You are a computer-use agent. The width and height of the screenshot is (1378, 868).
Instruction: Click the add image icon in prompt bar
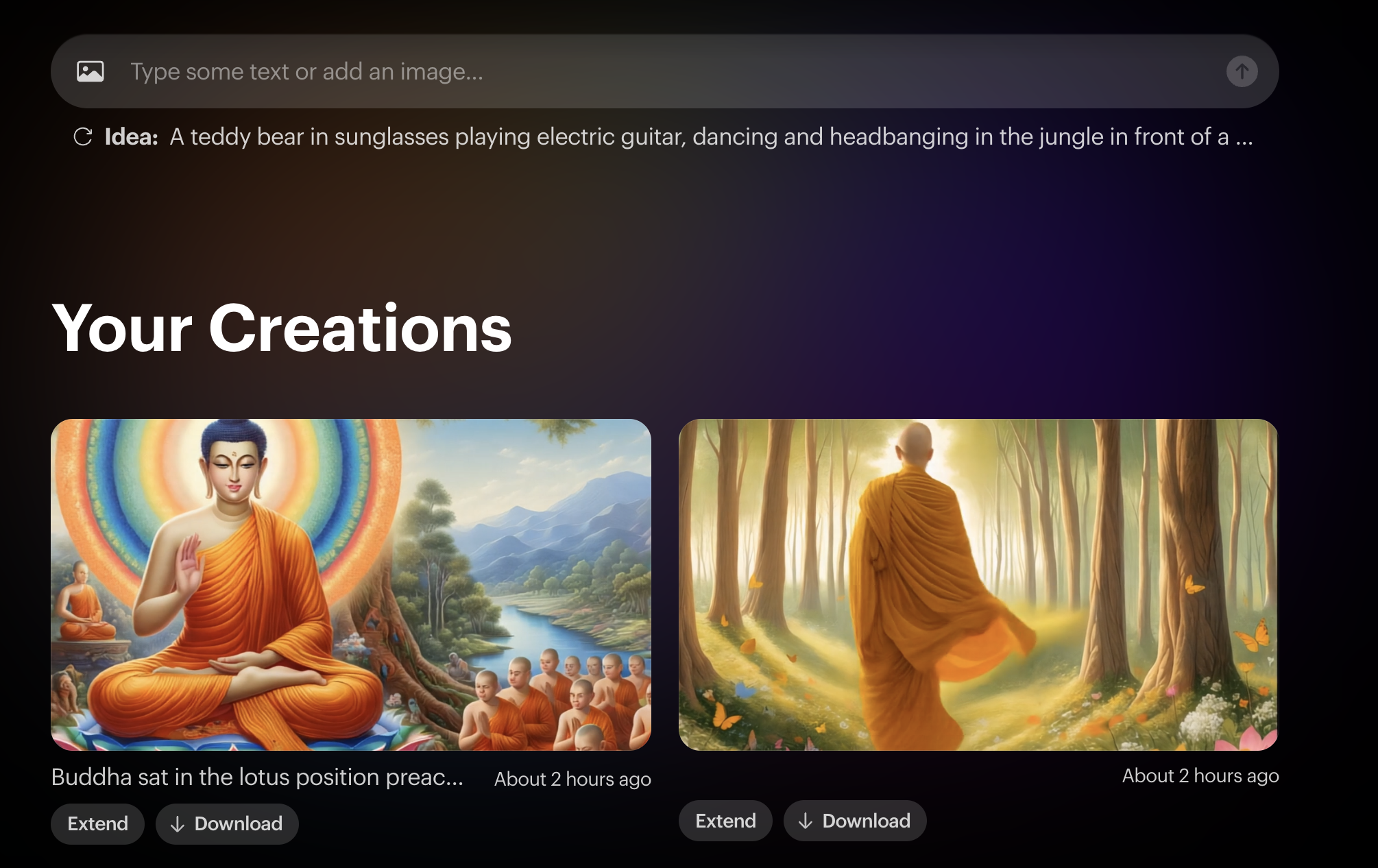click(90, 71)
